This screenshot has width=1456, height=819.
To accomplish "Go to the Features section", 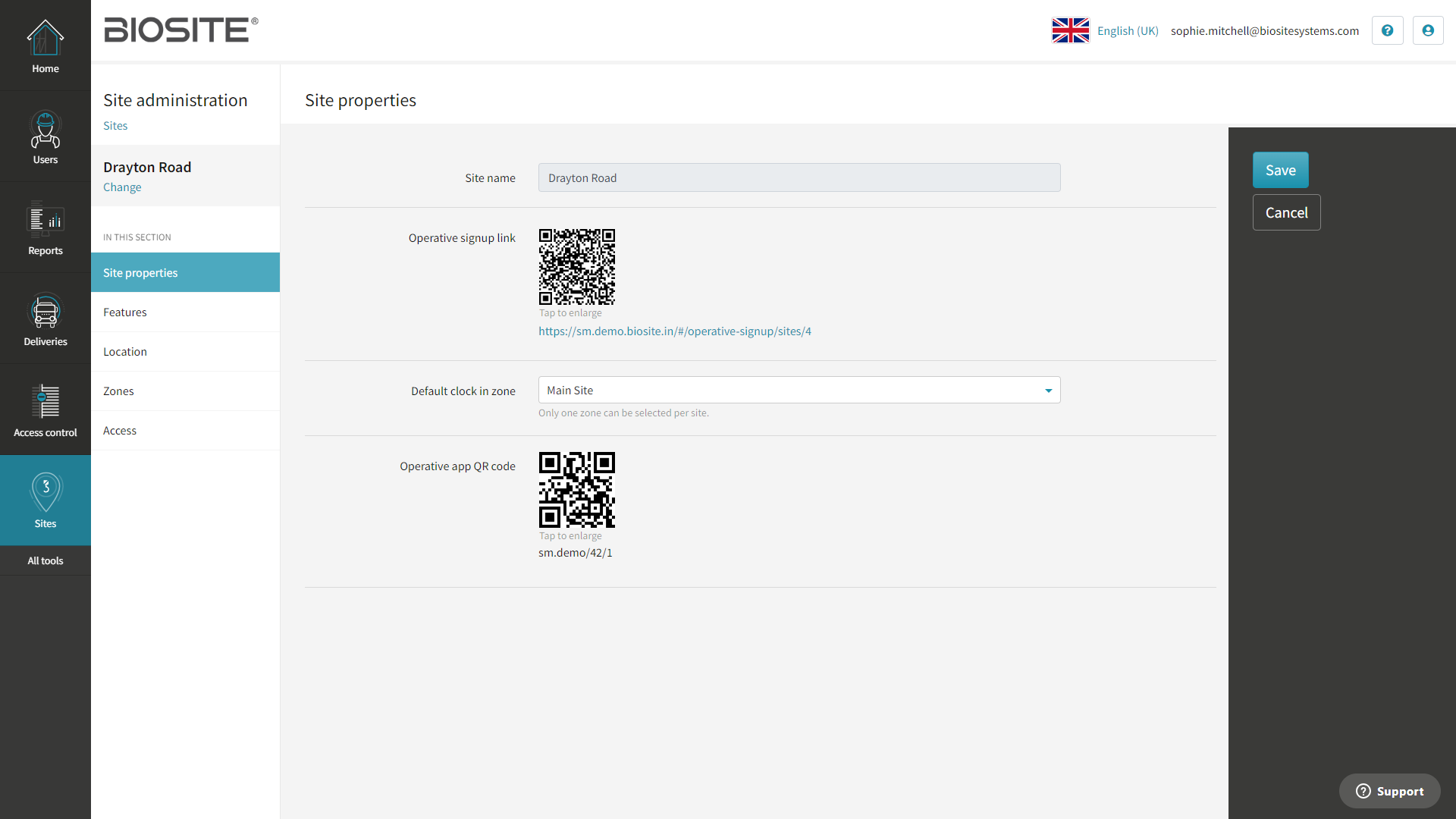I will 185,312.
